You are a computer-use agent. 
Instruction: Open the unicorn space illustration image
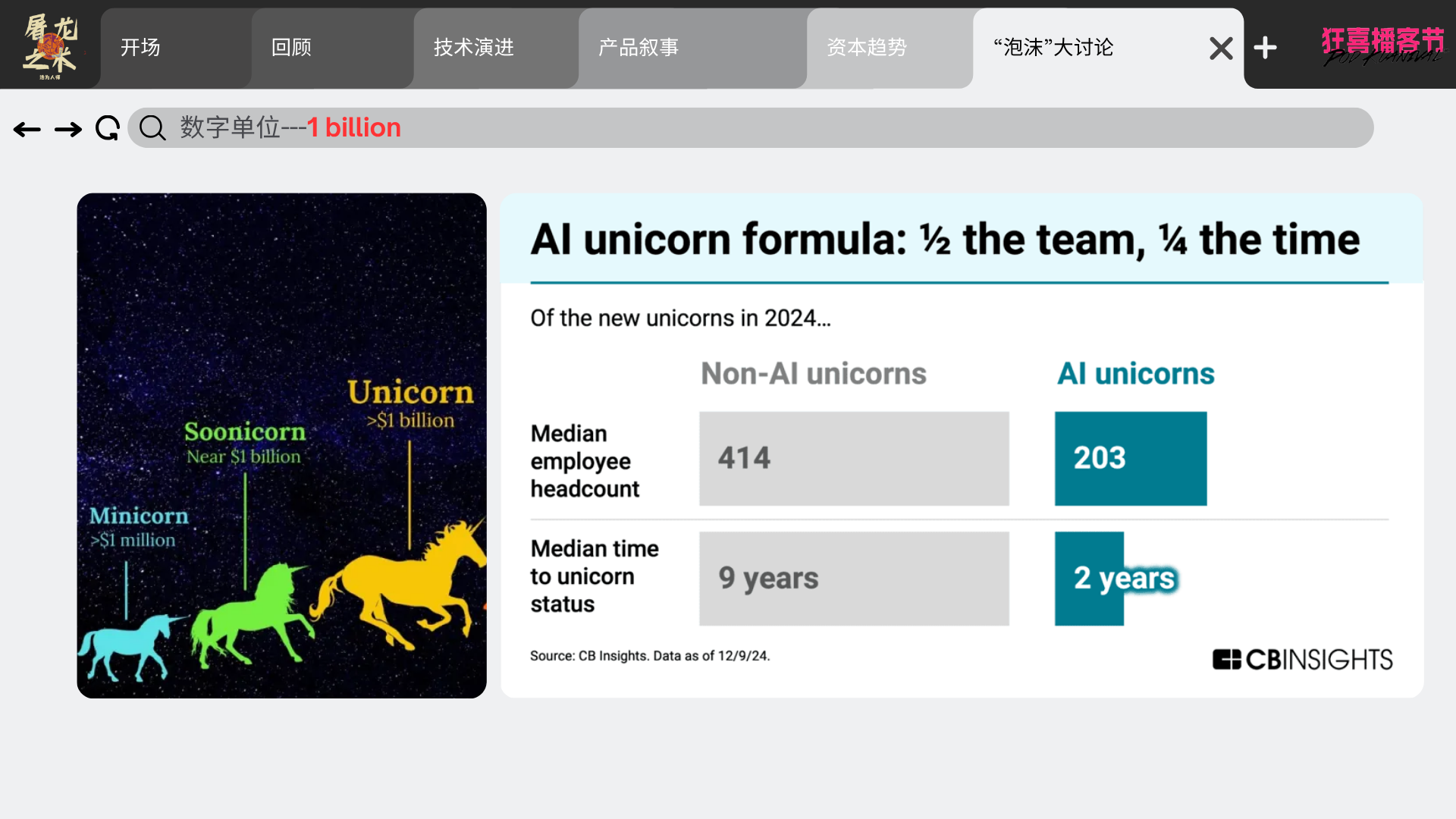point(281,445)
